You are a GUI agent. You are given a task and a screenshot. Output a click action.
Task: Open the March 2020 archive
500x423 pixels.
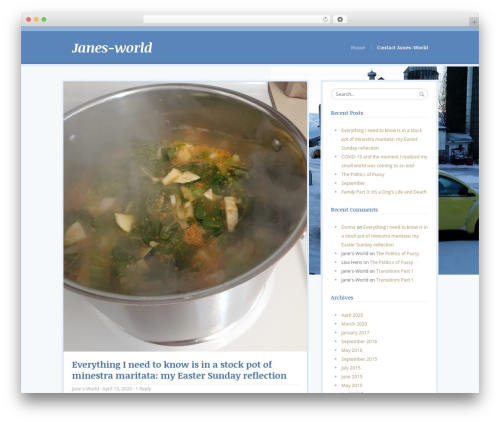354,324
